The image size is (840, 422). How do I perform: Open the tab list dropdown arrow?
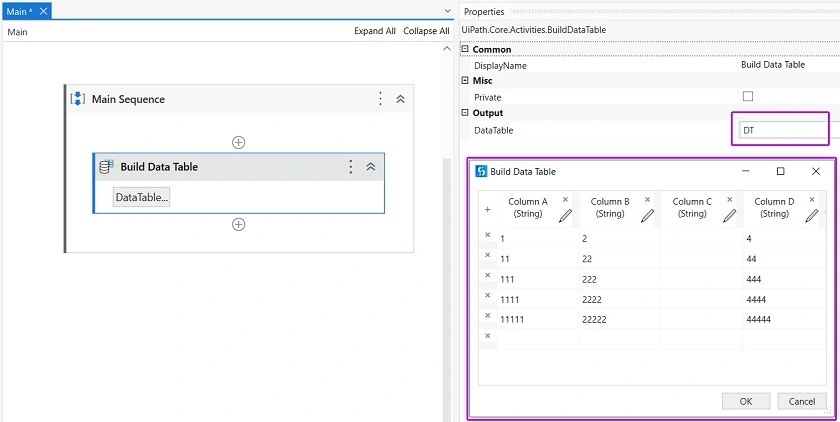tap(448, 11)
